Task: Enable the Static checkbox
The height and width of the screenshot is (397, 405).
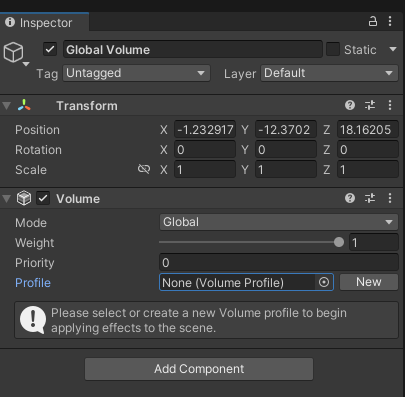Action: point(333,49)
